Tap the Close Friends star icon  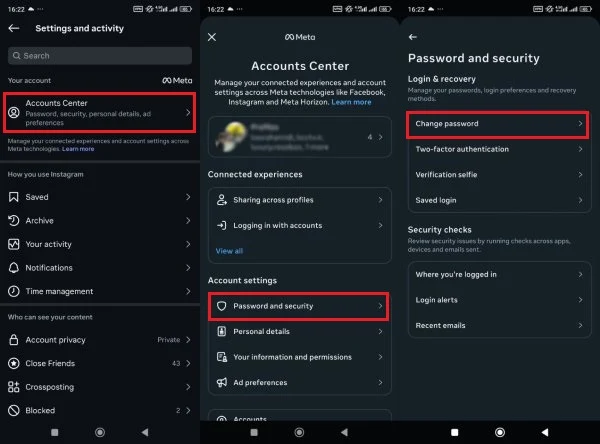(x=13, y=363)
